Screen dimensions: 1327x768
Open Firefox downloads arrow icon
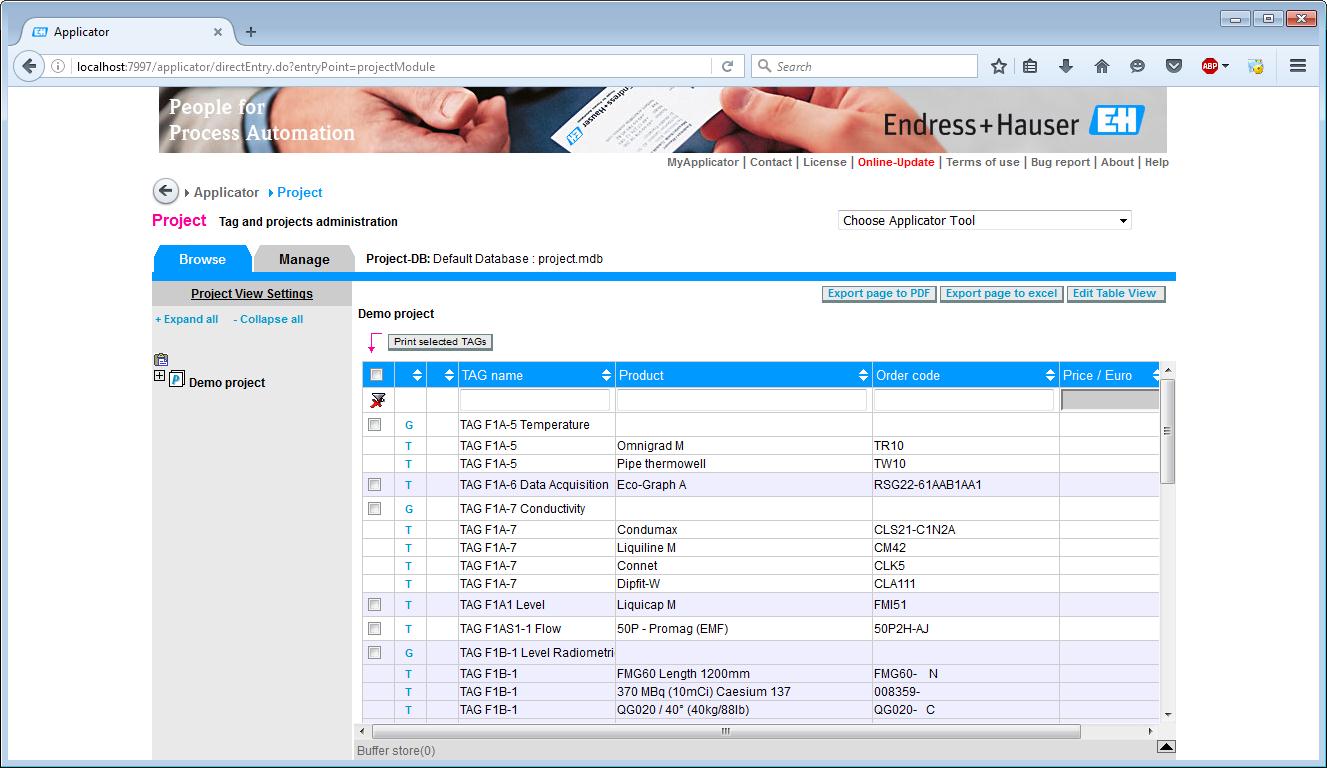coord(1066,66)
